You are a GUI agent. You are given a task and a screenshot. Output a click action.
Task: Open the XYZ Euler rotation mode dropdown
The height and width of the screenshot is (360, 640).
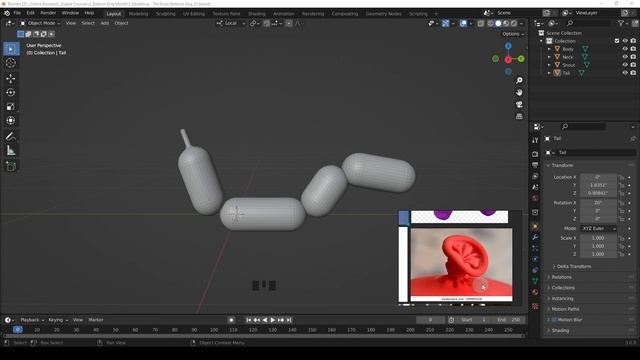pos(599,229)
